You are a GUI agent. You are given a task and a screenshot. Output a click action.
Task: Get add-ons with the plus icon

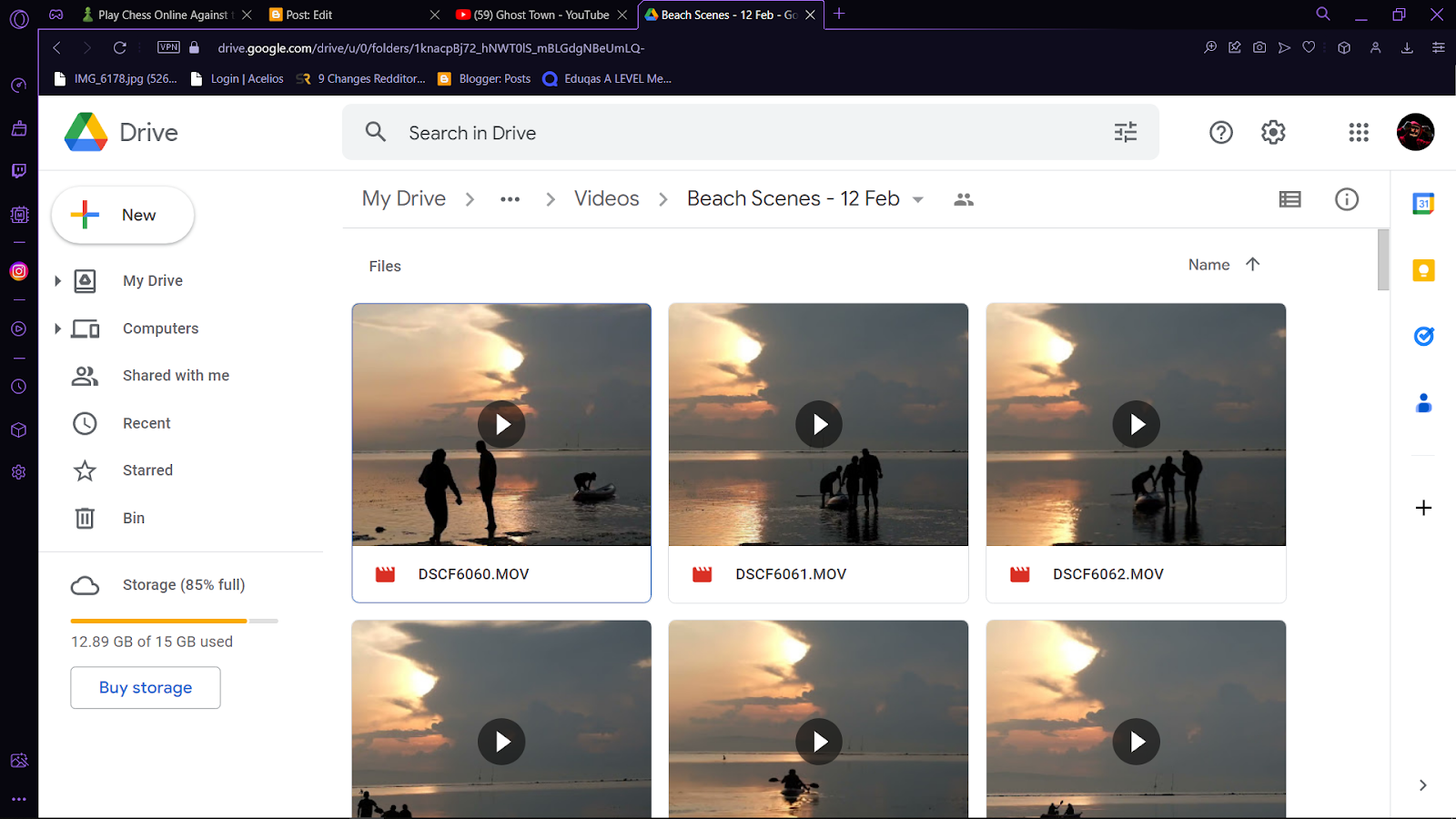point(1423,508)
